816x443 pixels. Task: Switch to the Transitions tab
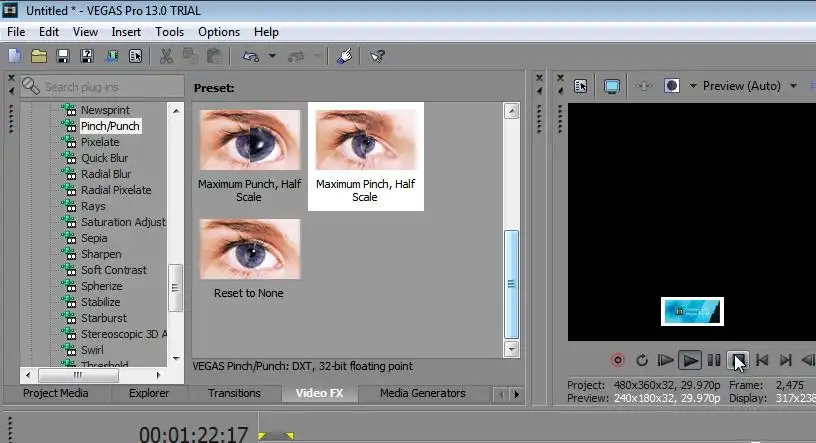pos(234,393)
